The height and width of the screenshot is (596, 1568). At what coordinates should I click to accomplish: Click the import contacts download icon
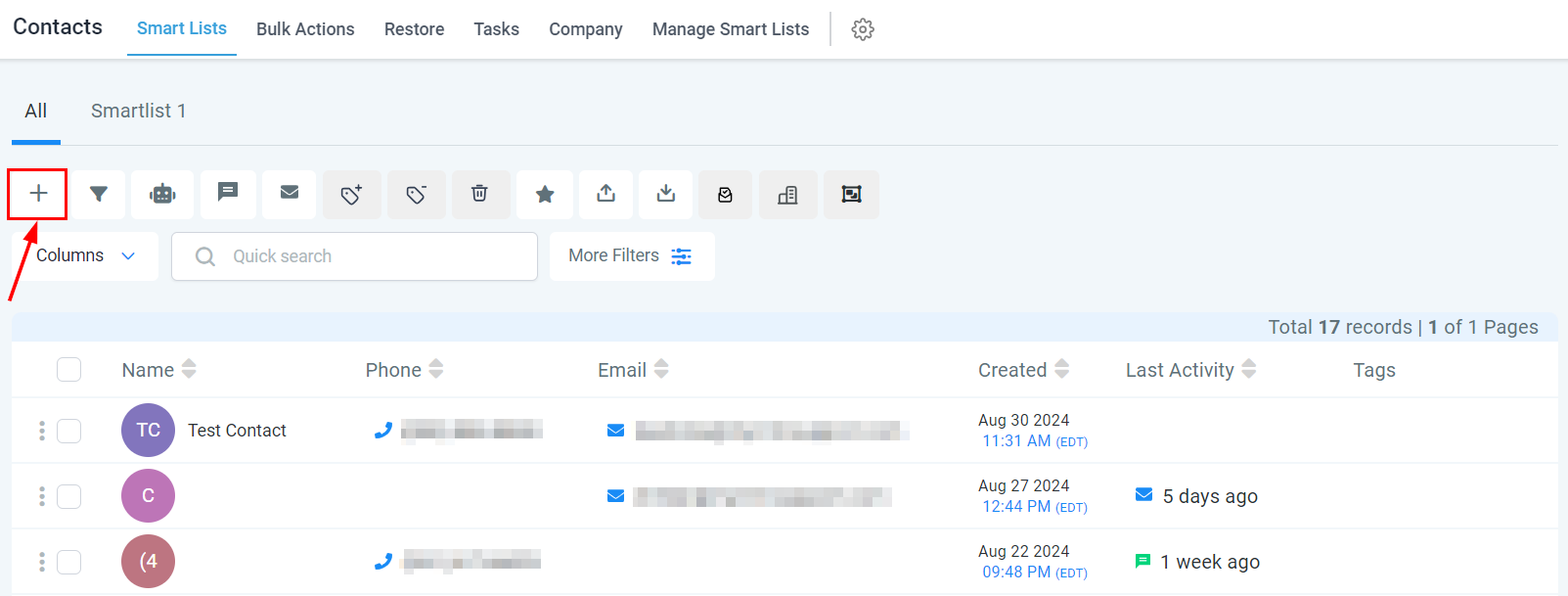[x=666, y=194]
